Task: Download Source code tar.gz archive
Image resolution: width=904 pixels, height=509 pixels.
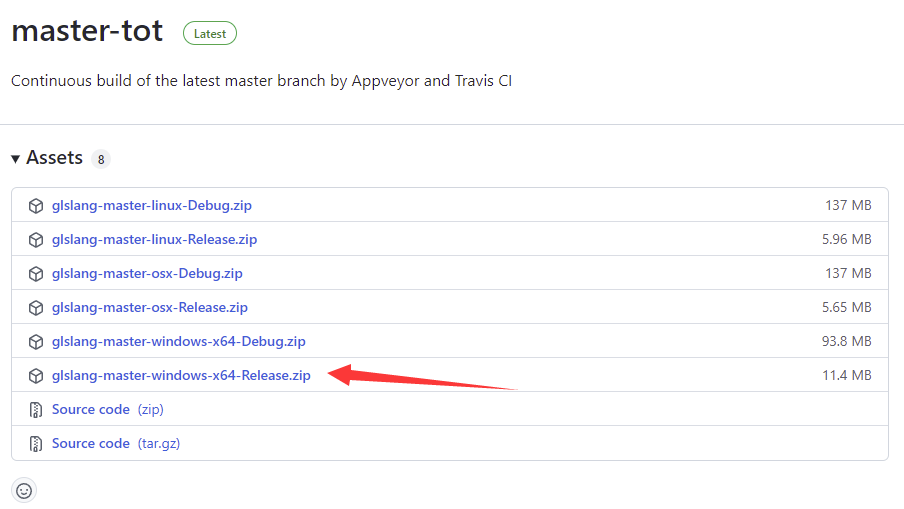Action: pyautogui.click(x=91, y=444)
